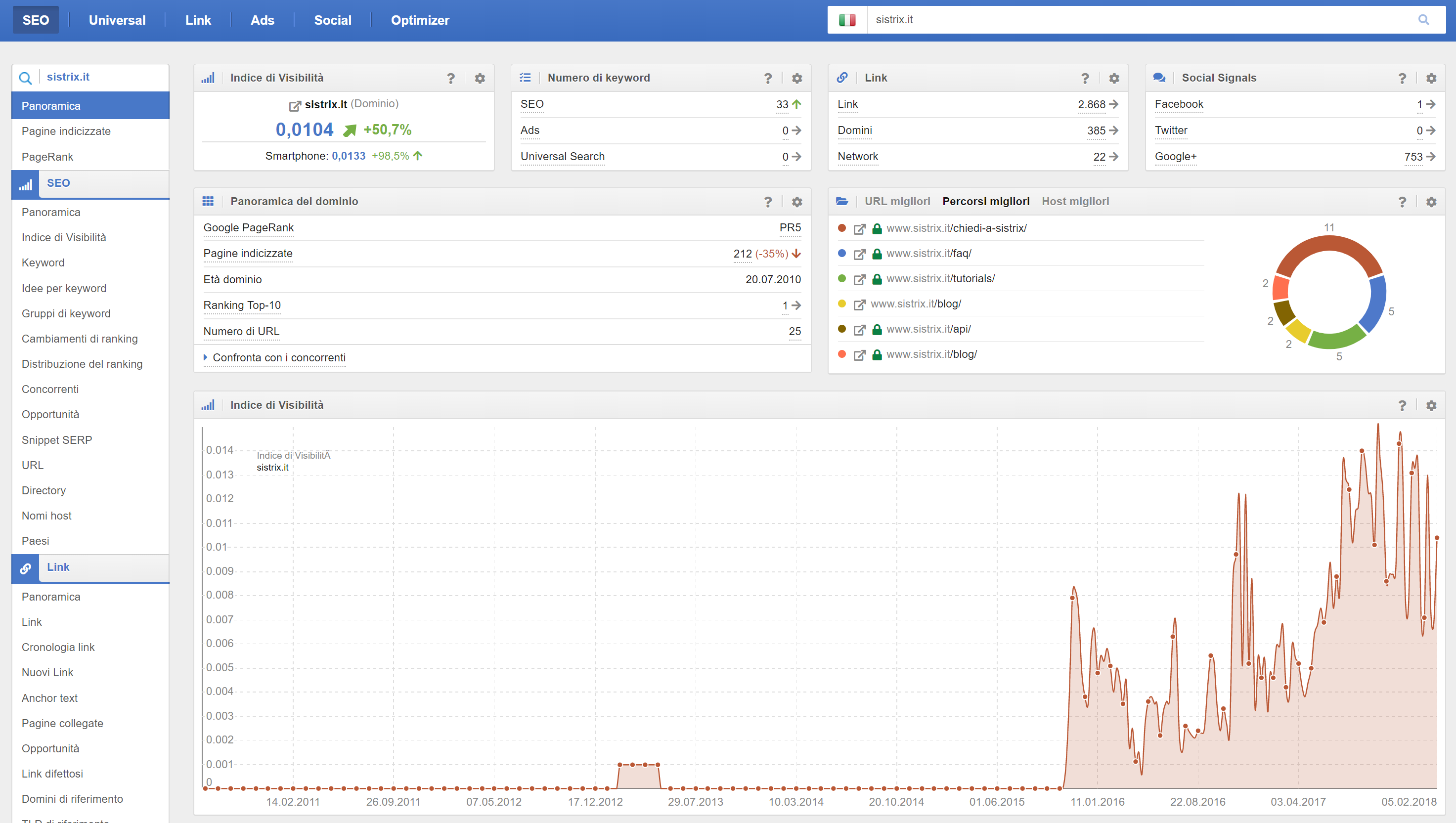
Task: Click external link icon beside sistrix.it Dominio
Action: pos(295,105)
